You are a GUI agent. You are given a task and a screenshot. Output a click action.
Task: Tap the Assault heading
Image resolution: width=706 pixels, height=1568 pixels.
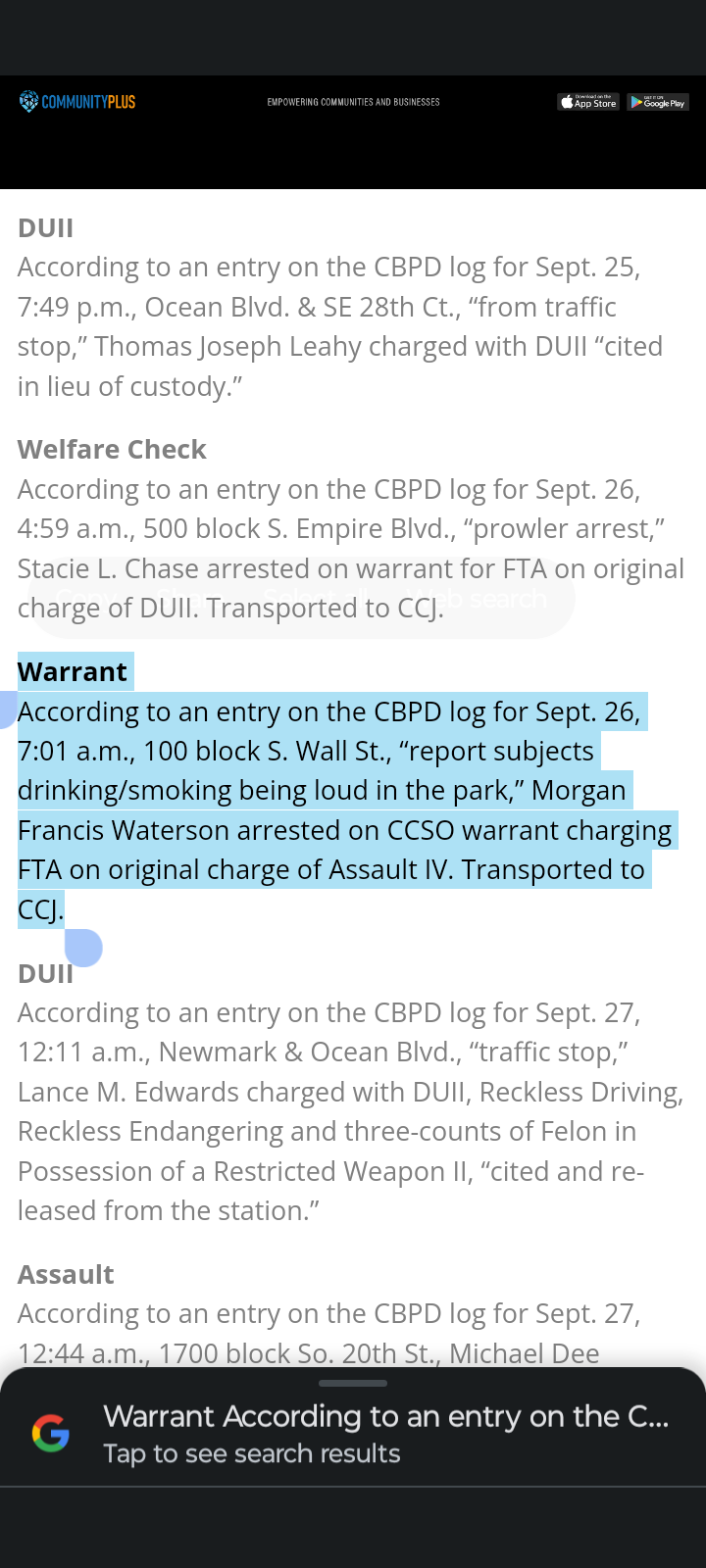coord(66,1274)
